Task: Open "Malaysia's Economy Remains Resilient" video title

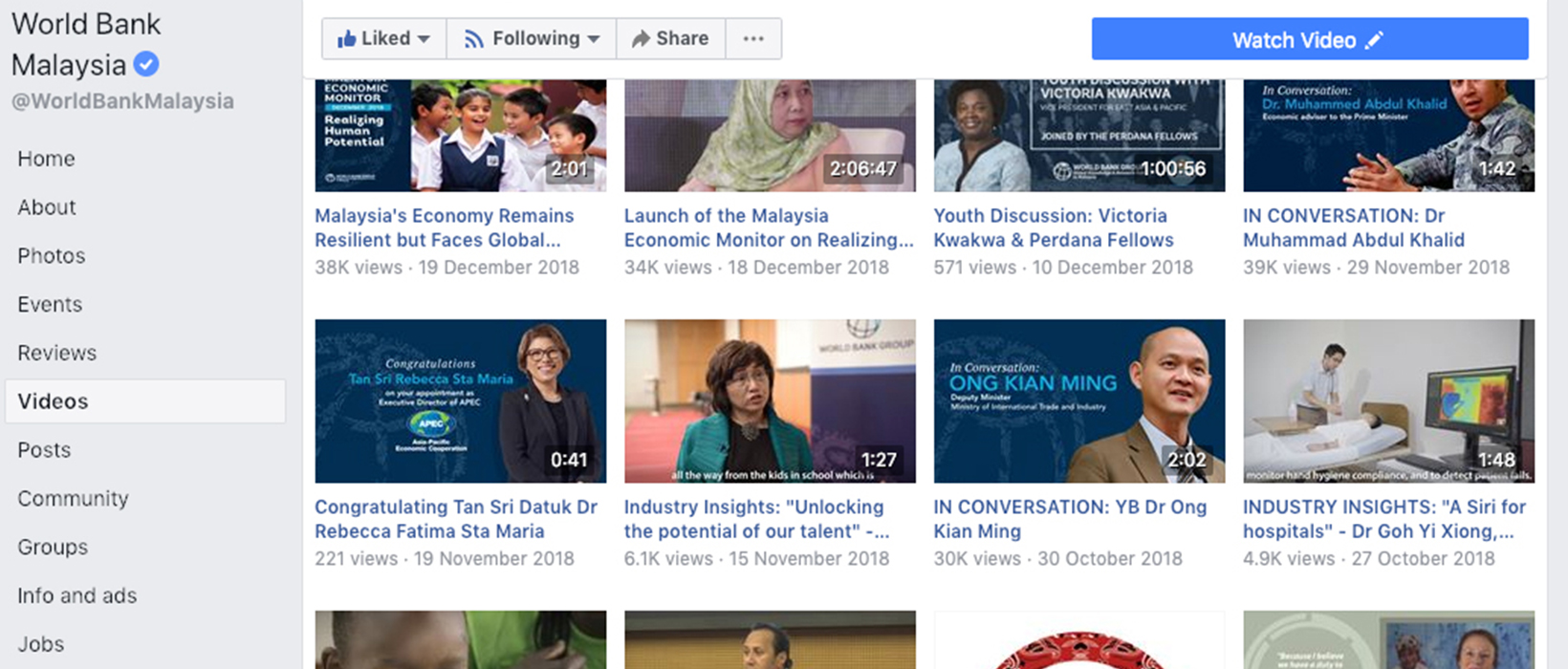Action: pyautogui.click(x=445, y=227)
